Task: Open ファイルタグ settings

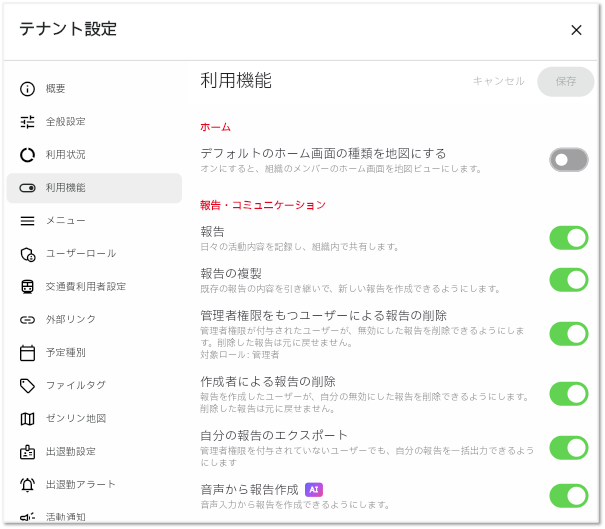Action: (94, 386)
